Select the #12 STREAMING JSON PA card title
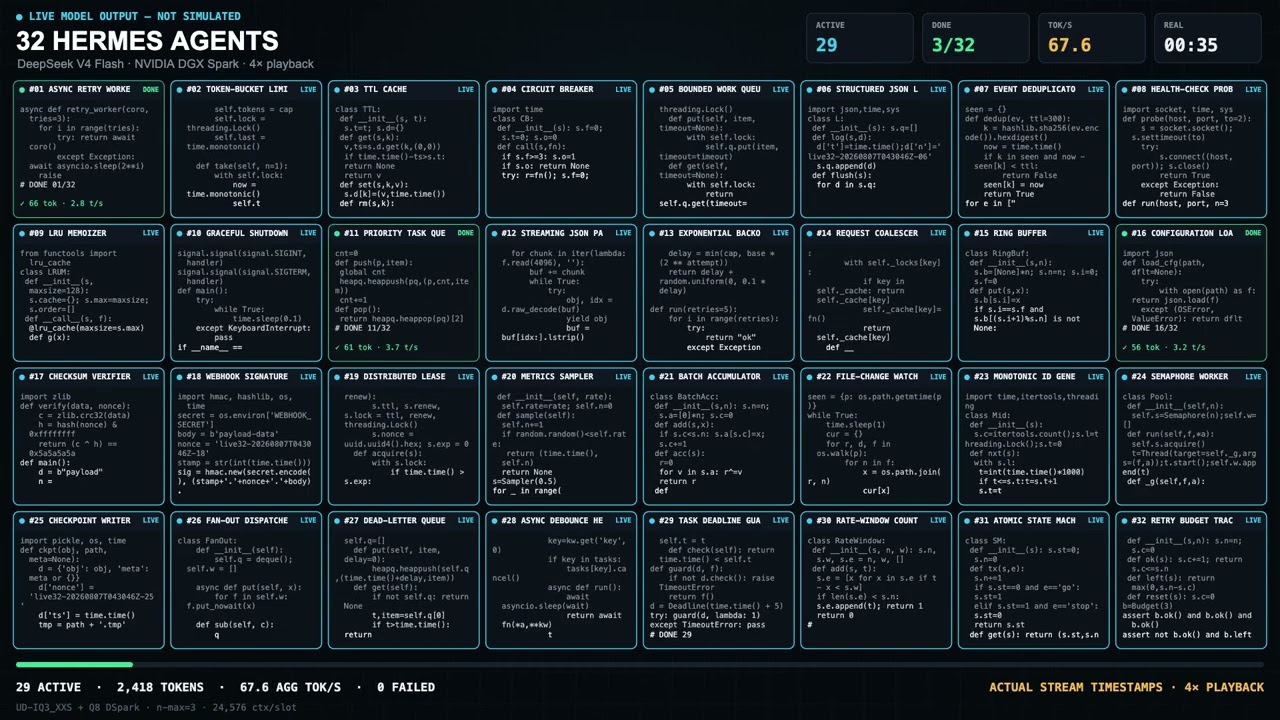1280x720 pixels. [552, 233]
